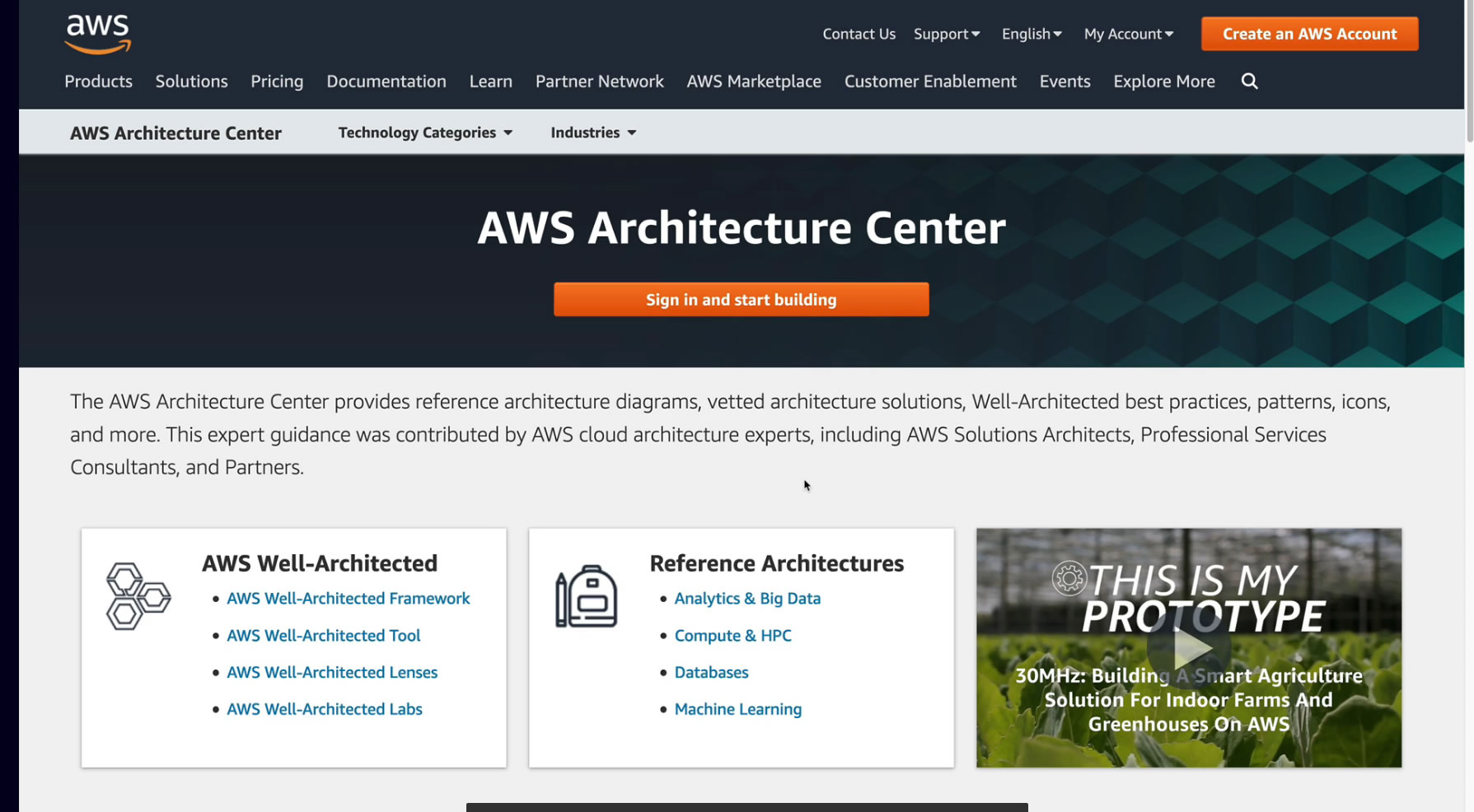Image resolution: width=1474 pixels, height=812 pixels.
Task: Click the Reference Architectures backpack icon
Action: 586,596
